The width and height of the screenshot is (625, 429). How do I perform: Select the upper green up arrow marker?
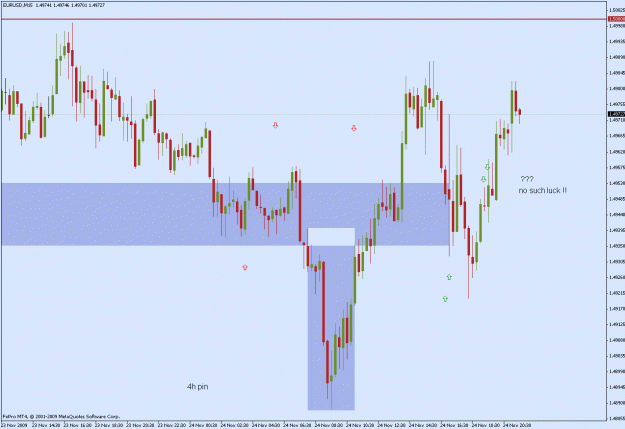click(449, 277)
